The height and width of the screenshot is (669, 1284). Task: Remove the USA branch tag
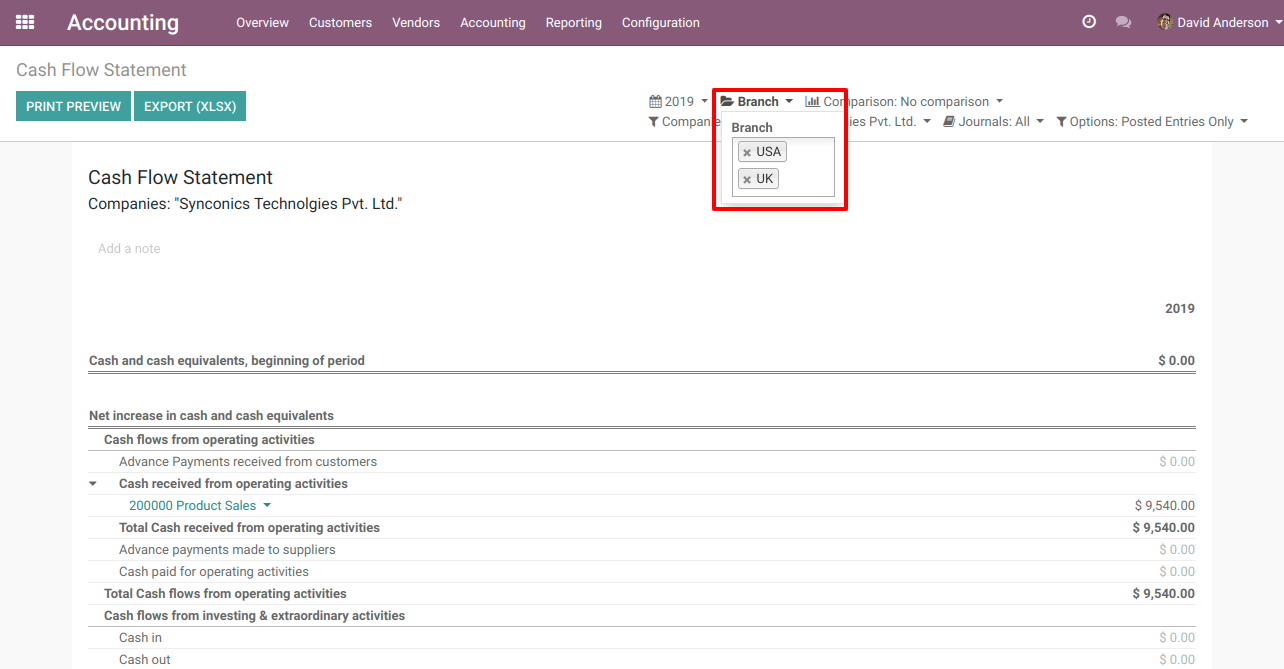click(x=747, y=153)
